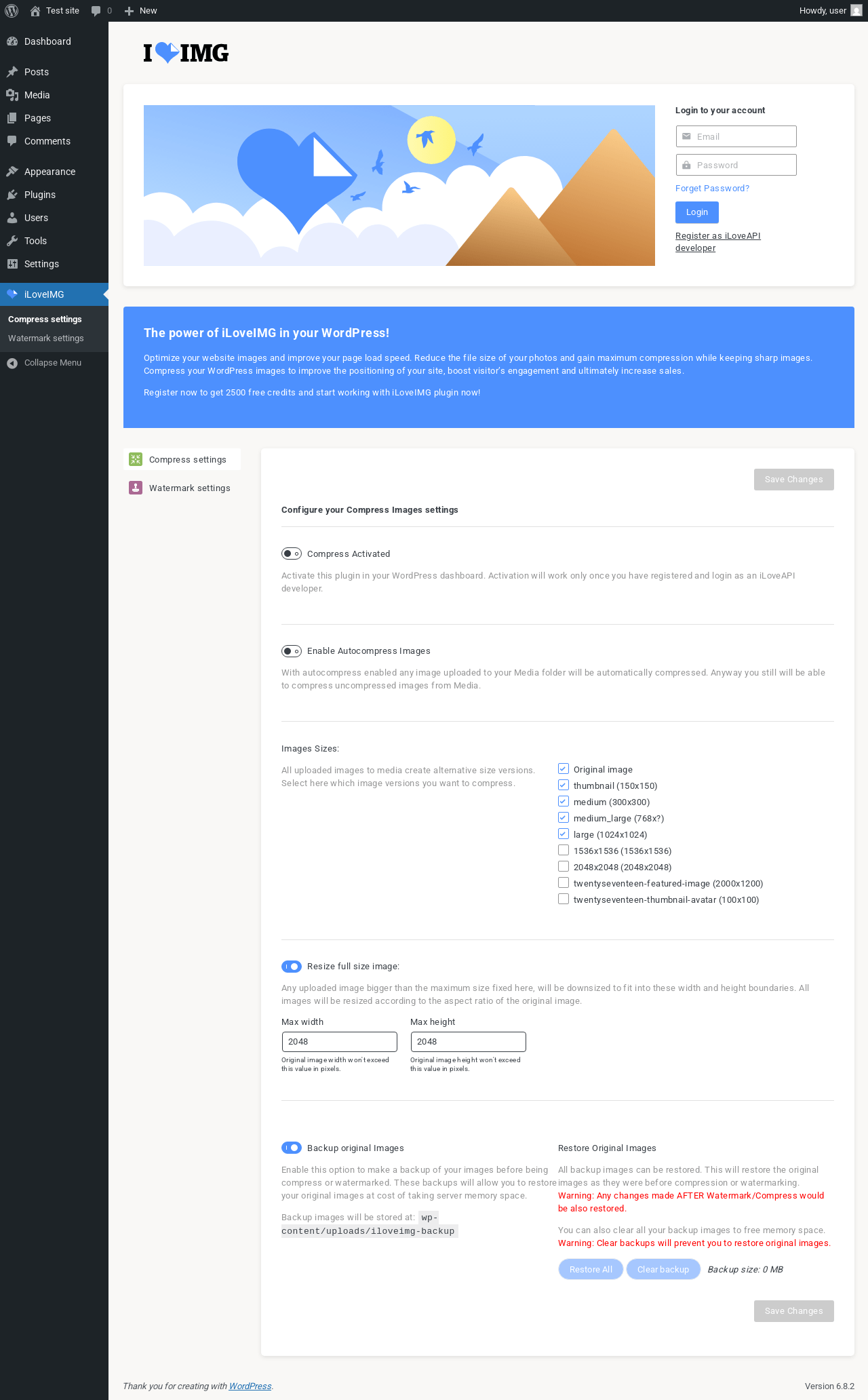This screenshot has height=1400, width=868.
Task: Click the iLoveIMG heart logo
Action: [x=167, y=53]
